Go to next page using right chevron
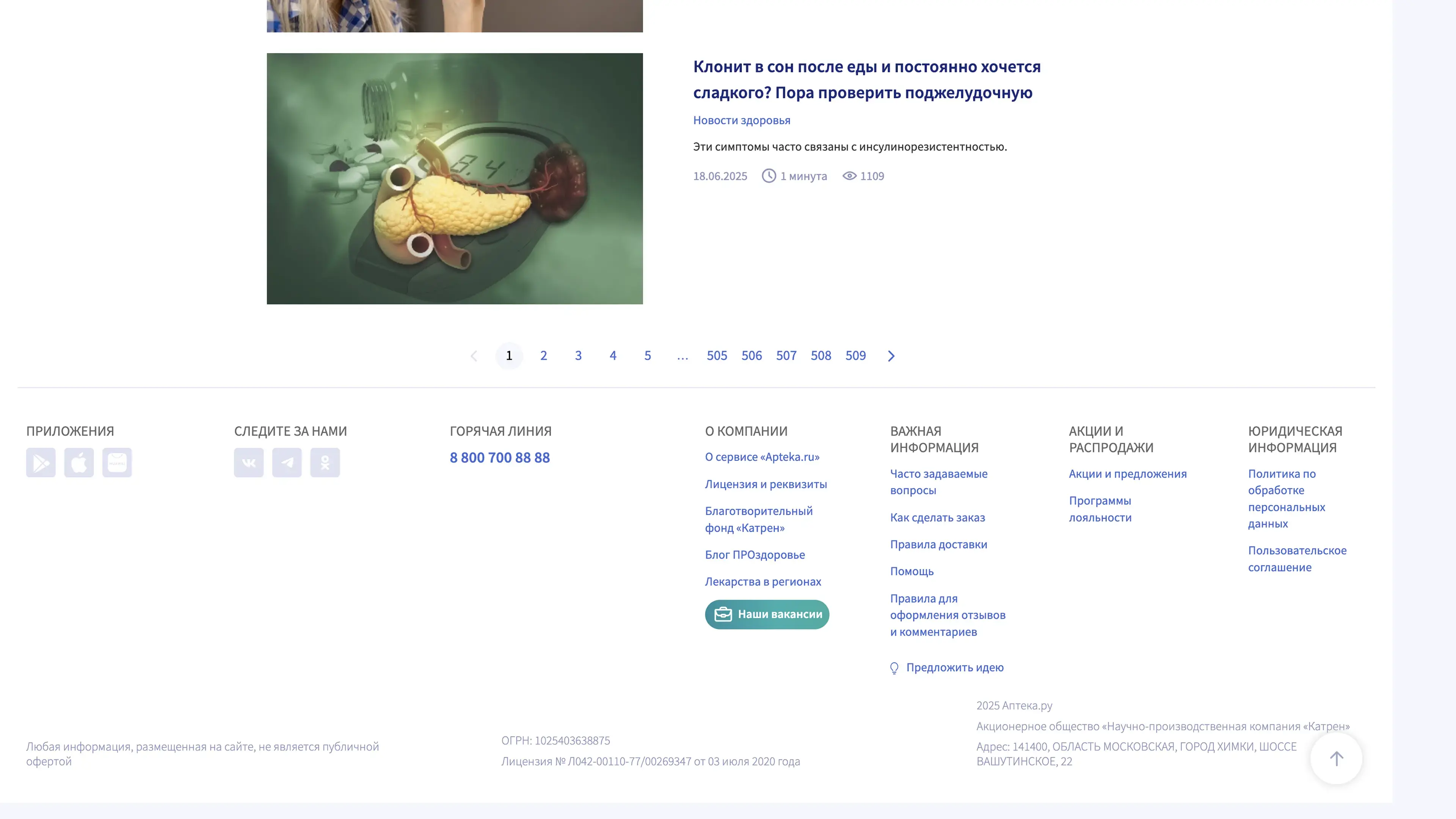The image size is (1456, 819). 891,356
